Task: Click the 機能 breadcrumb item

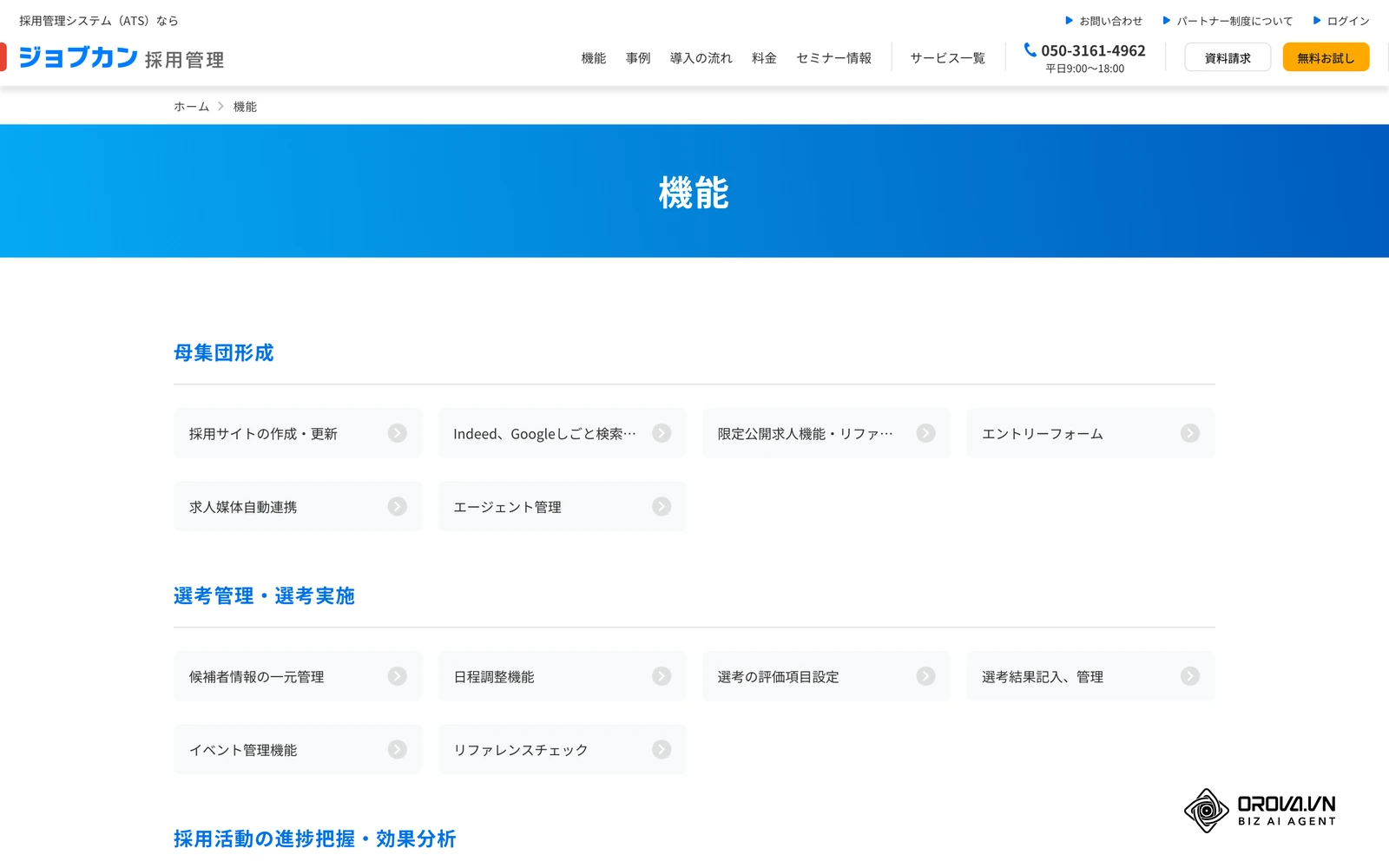Action: pos(245,107)
